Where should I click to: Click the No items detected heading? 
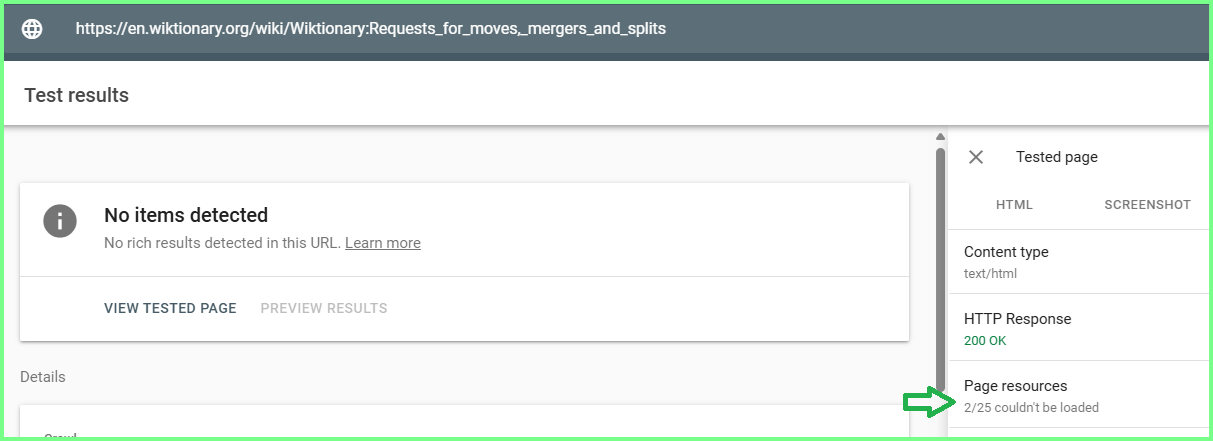tap(186, 215)
